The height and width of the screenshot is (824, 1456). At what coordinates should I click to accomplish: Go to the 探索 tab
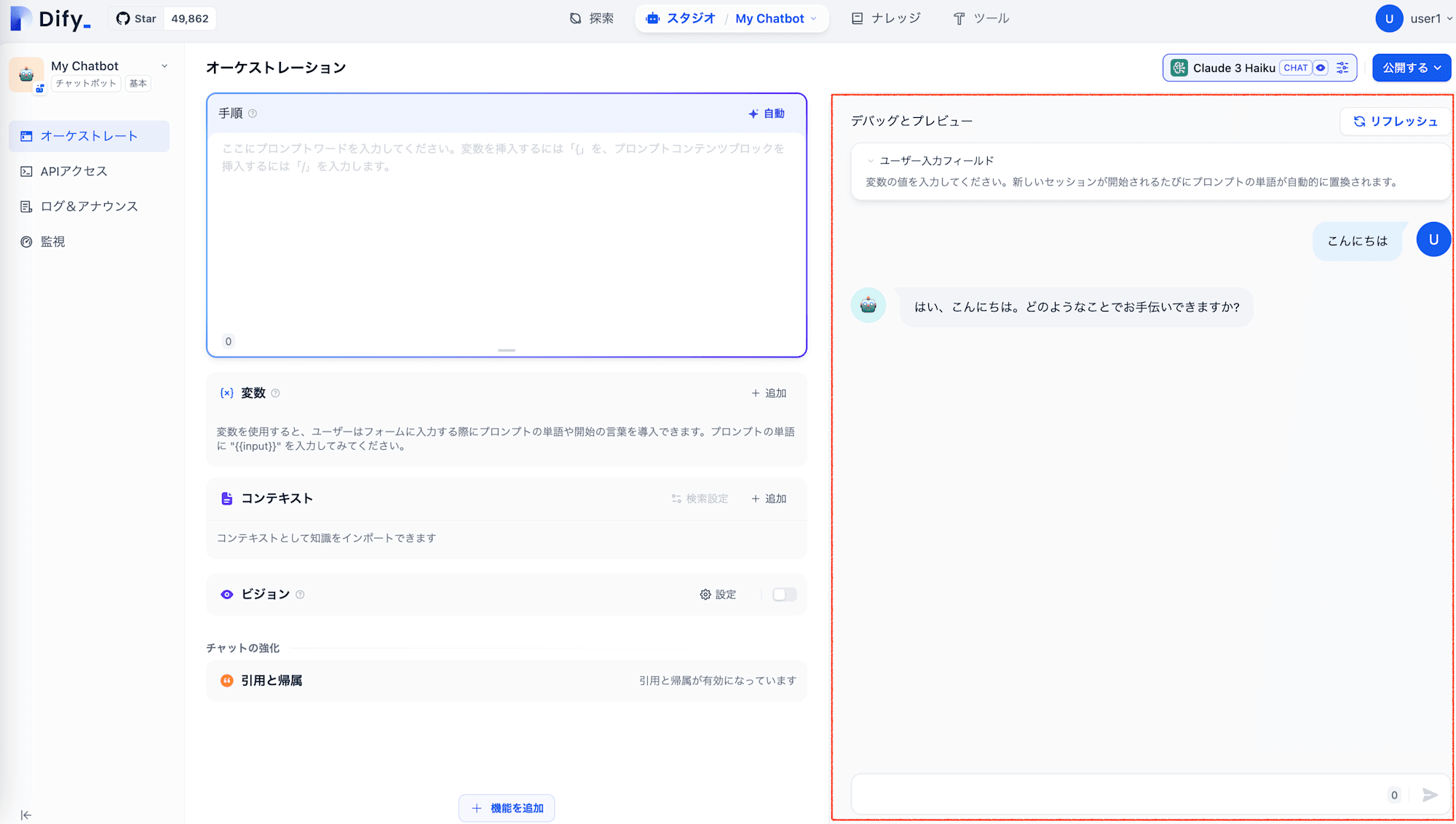click(x=591, y=18)
